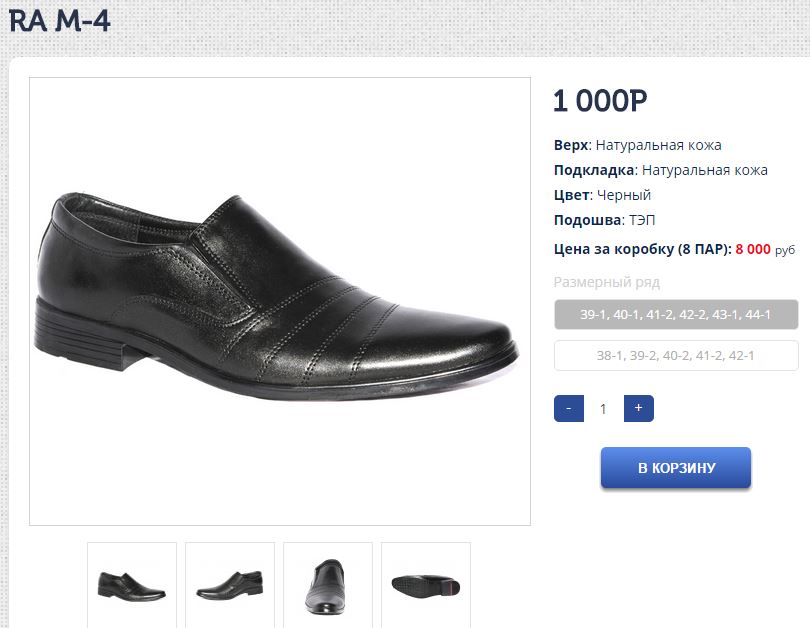
Task: Open the shoe sole thumbnail
Action: pyautogui.click(x=426, y=584)
